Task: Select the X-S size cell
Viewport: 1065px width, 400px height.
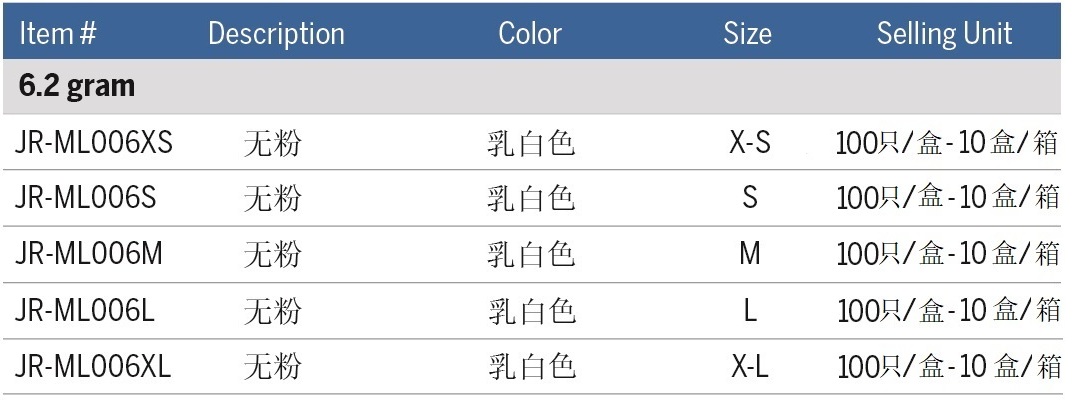Action: tap(750, 143)
